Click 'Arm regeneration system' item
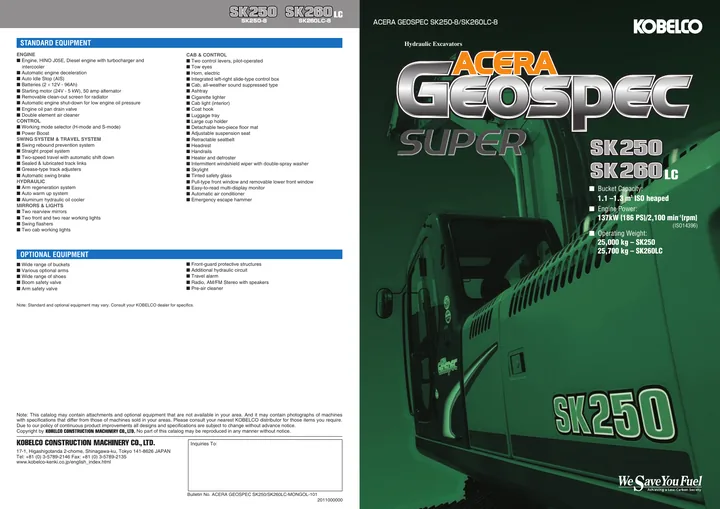 coord(48,187)
